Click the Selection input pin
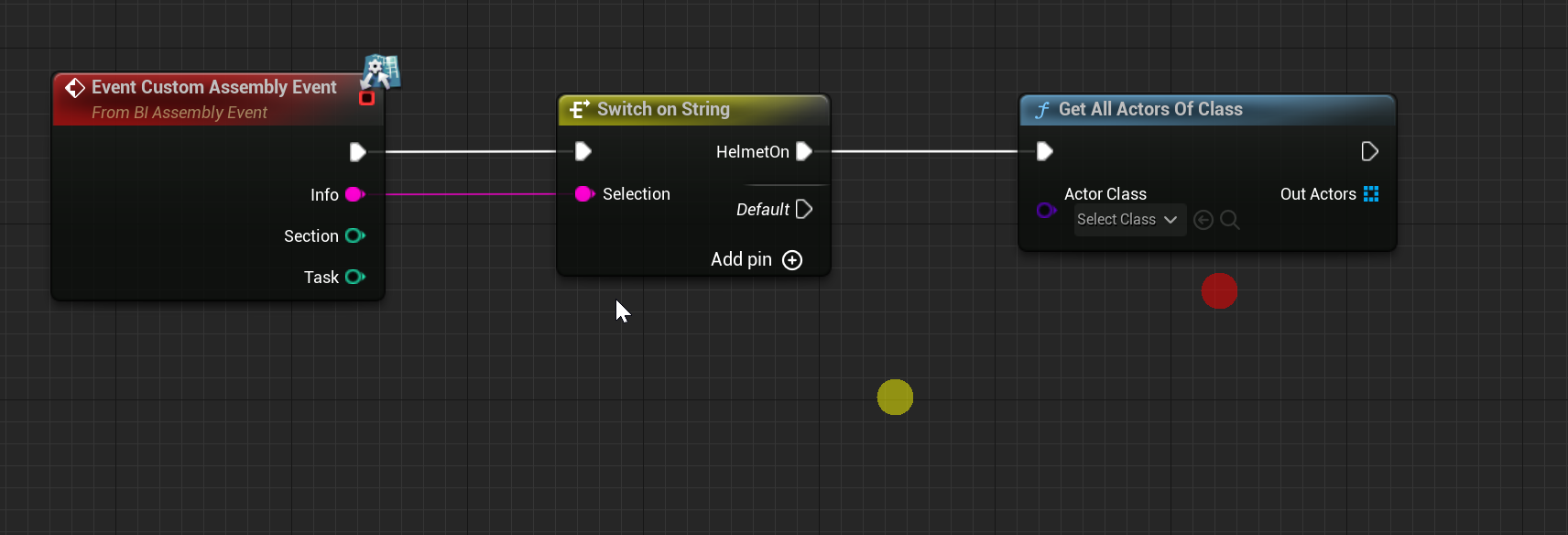 tap(584, 193)
